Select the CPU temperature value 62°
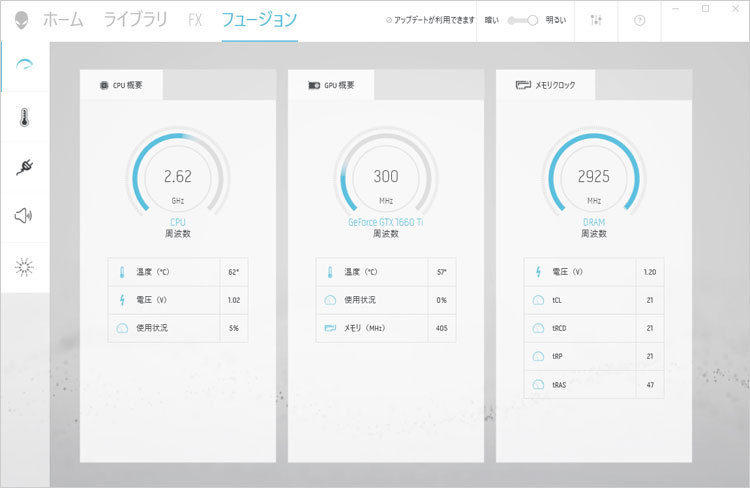Screen dimensions: 750x488 [x=233, y=272]
